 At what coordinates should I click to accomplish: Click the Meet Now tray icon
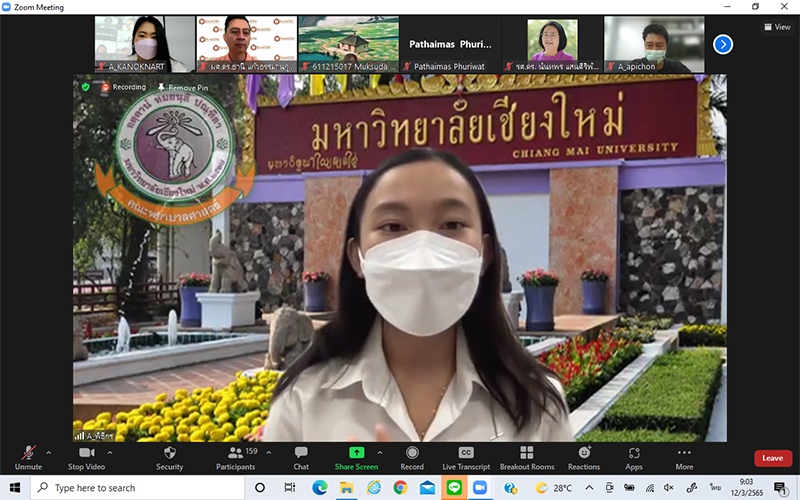[x=609, y=488]
